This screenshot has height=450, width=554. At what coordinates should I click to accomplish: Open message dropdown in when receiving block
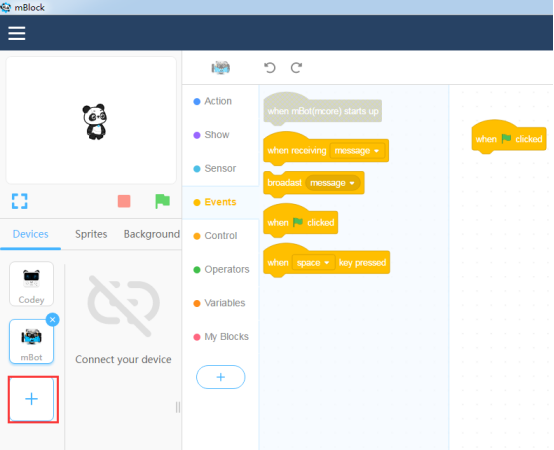(357, 151)
